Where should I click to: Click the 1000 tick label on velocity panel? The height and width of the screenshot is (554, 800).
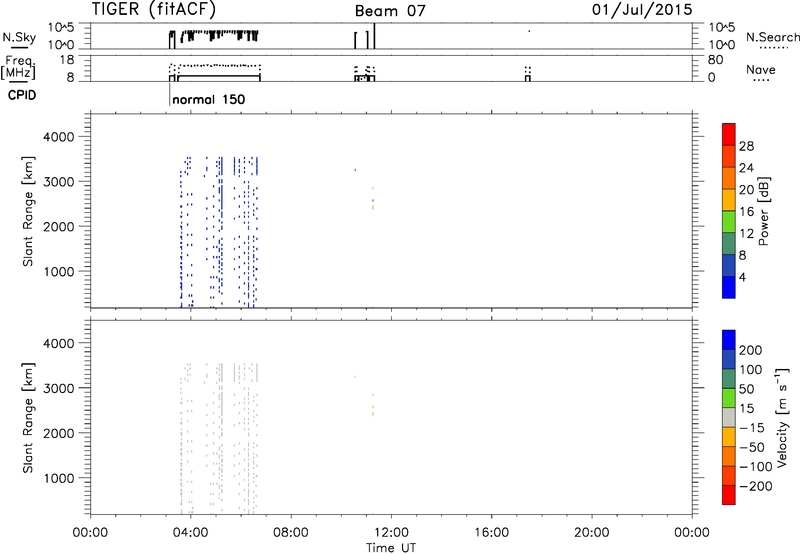[x=59, y=478]
